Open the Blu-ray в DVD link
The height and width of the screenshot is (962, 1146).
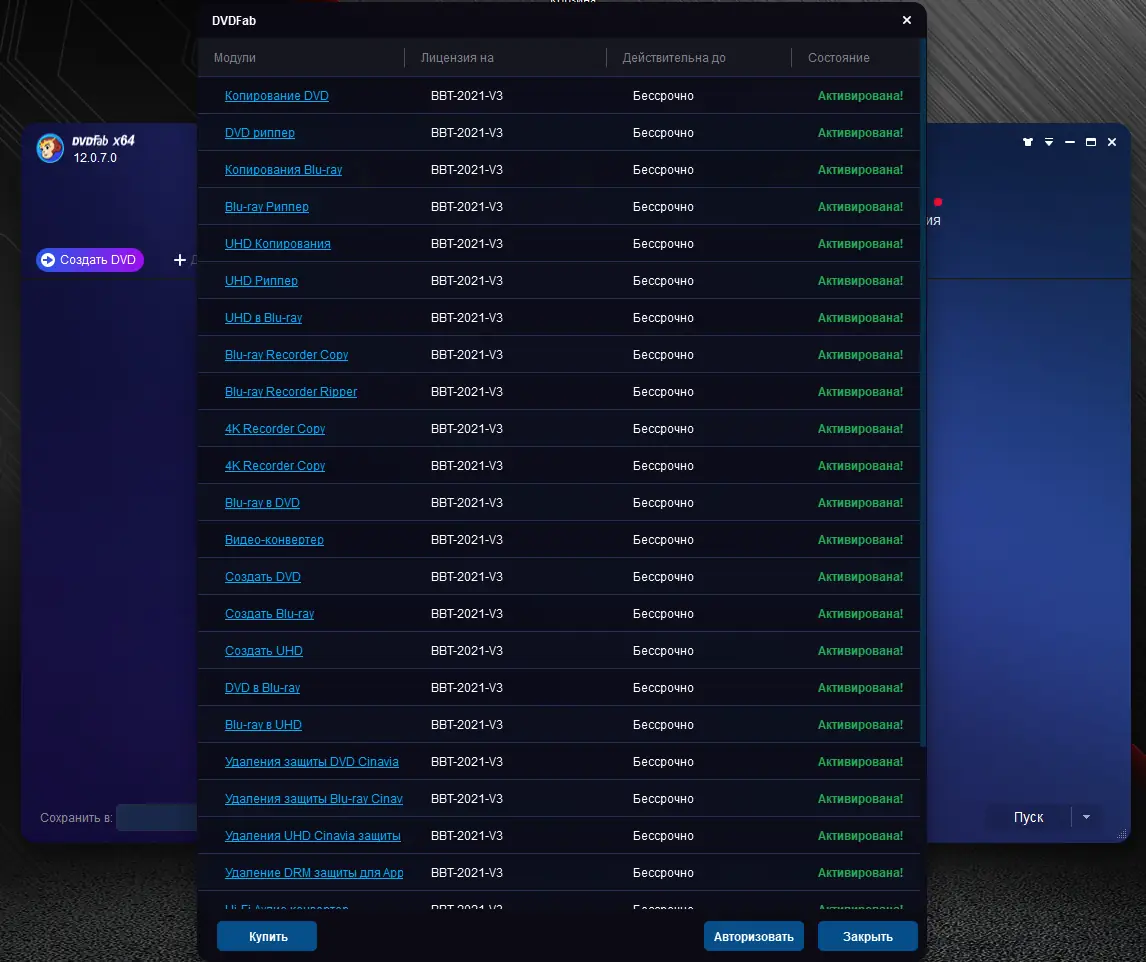point(262,503)
